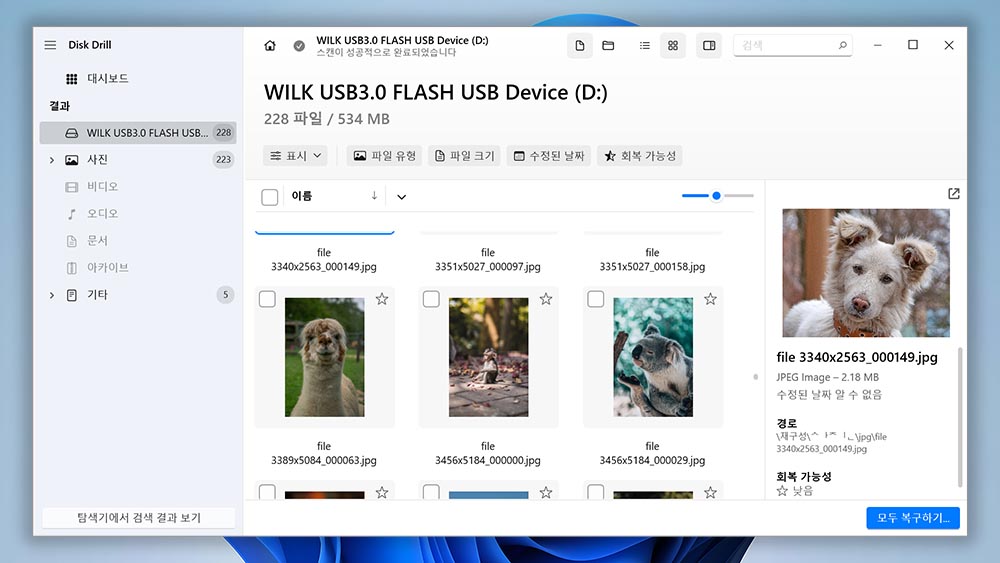Click 탐색기에서 검색 결과 보기 button
The image size is (1000, 563).
(x=138, y=518)
